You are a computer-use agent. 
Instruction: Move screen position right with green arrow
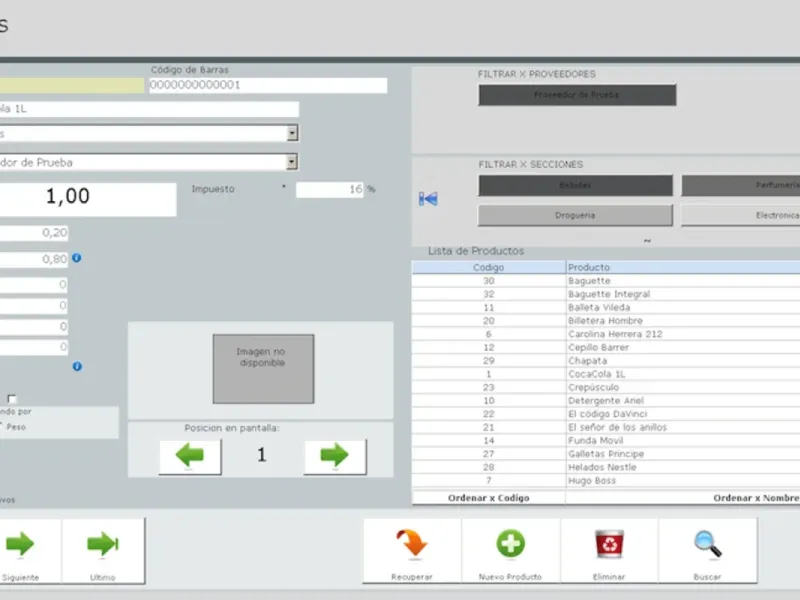[335, 457]
